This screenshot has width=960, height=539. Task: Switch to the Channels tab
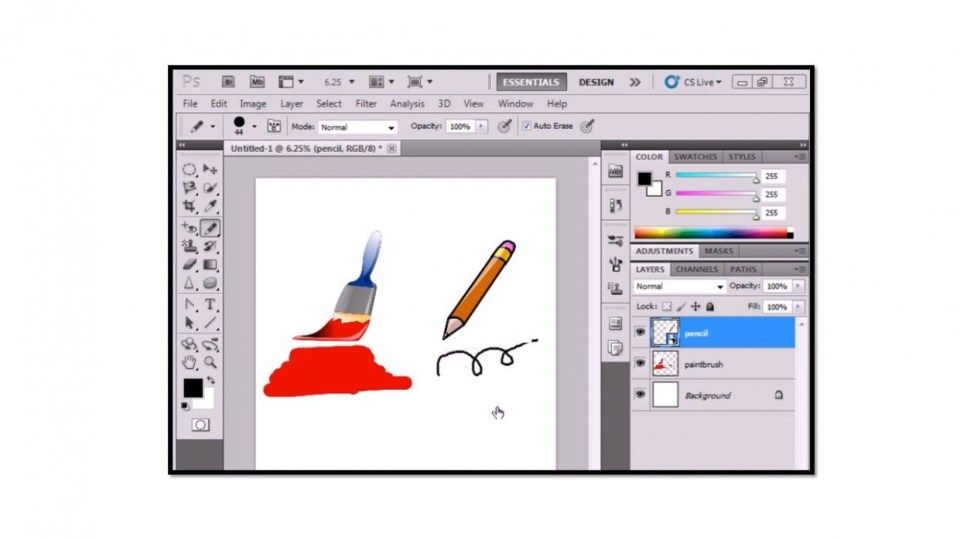tap(697, 269)
